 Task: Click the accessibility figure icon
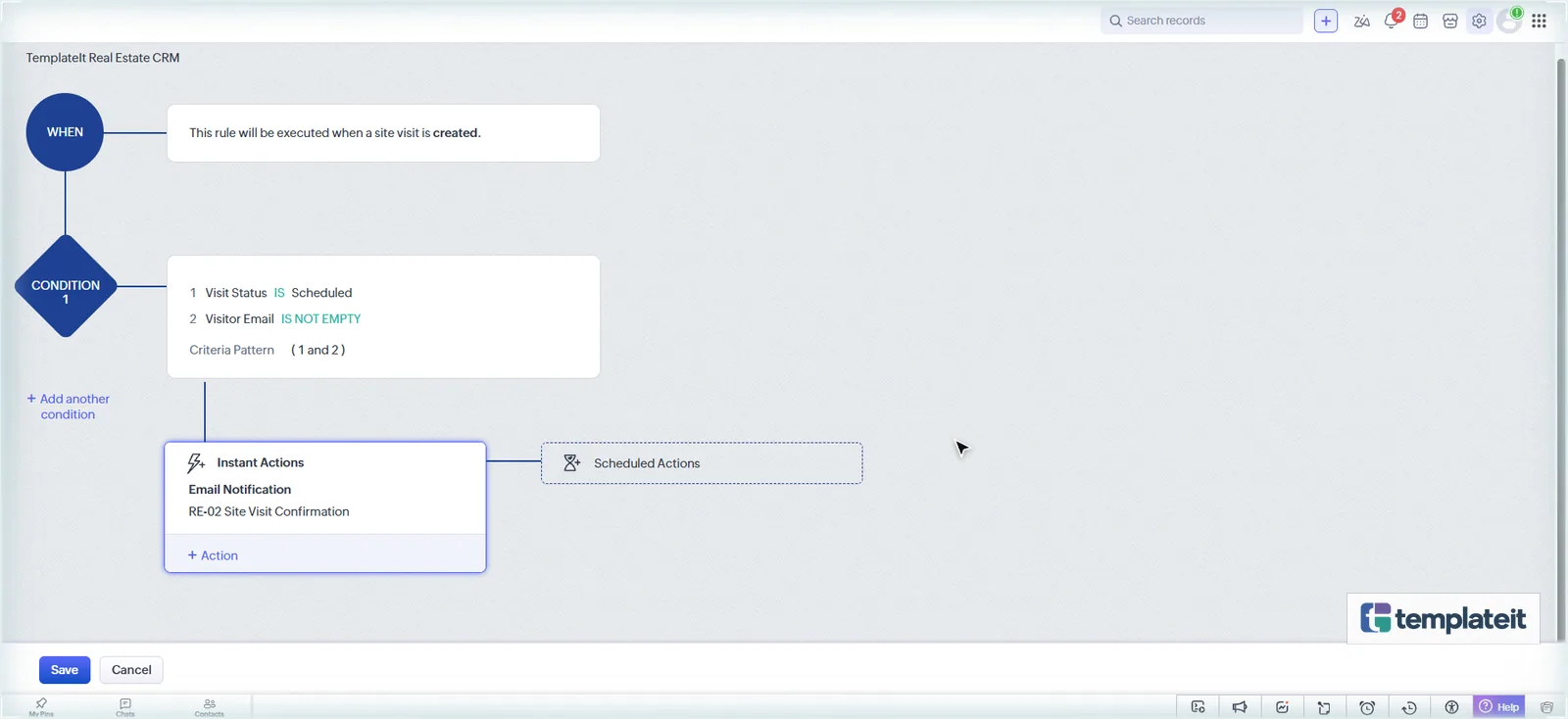point(1451,707)
